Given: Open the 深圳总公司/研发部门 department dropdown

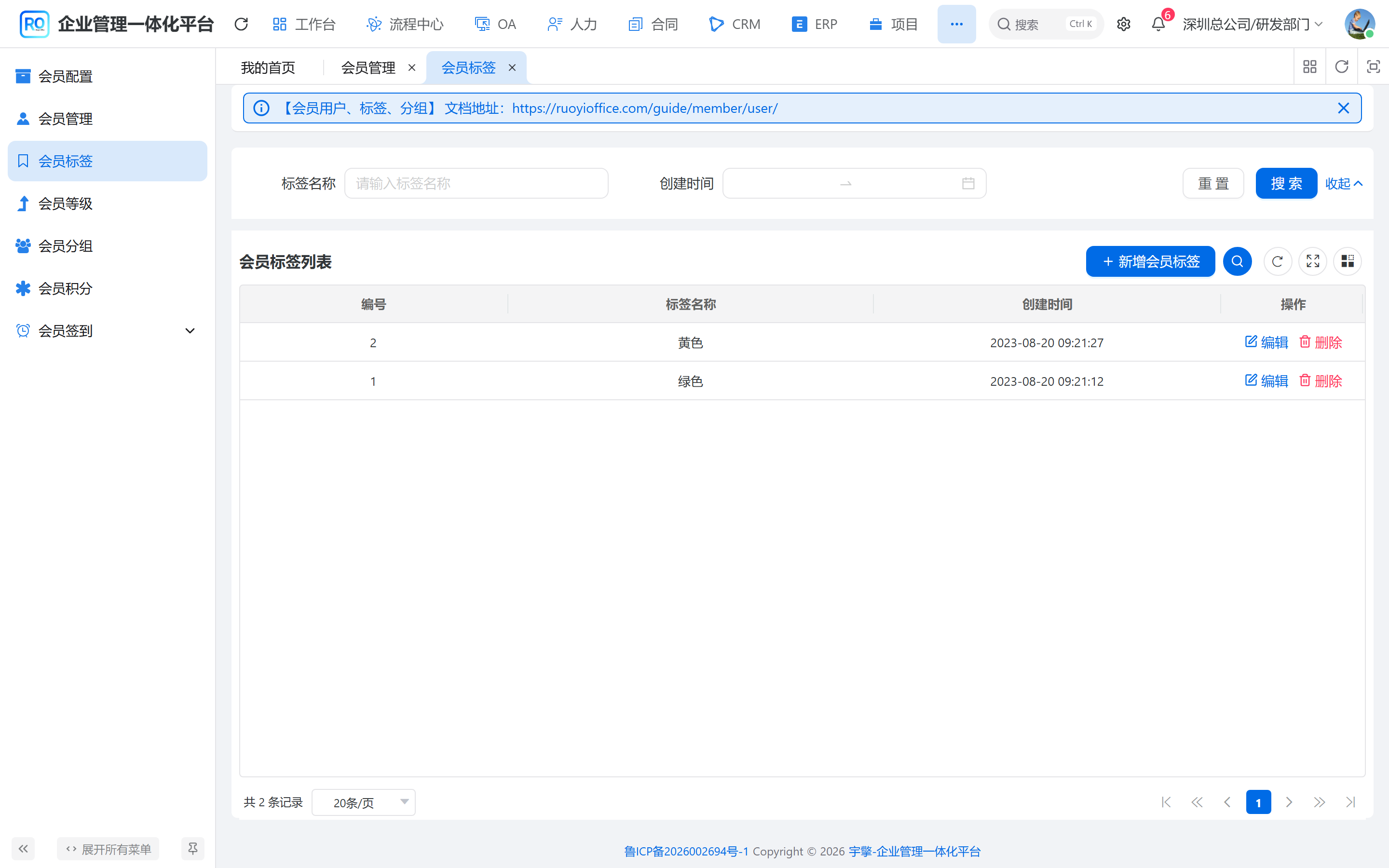Looking at the screenshot, I should click(x=1253, y=24).
